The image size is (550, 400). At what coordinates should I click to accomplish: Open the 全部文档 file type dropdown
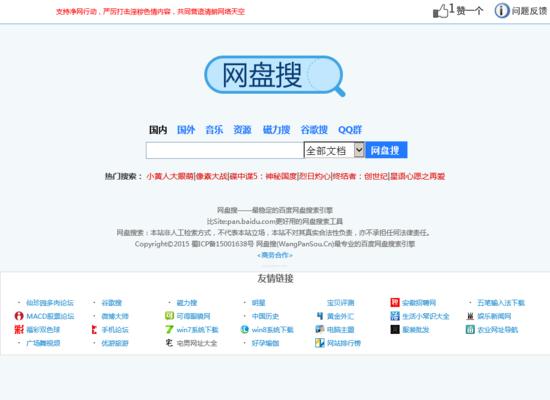[334, 150]
